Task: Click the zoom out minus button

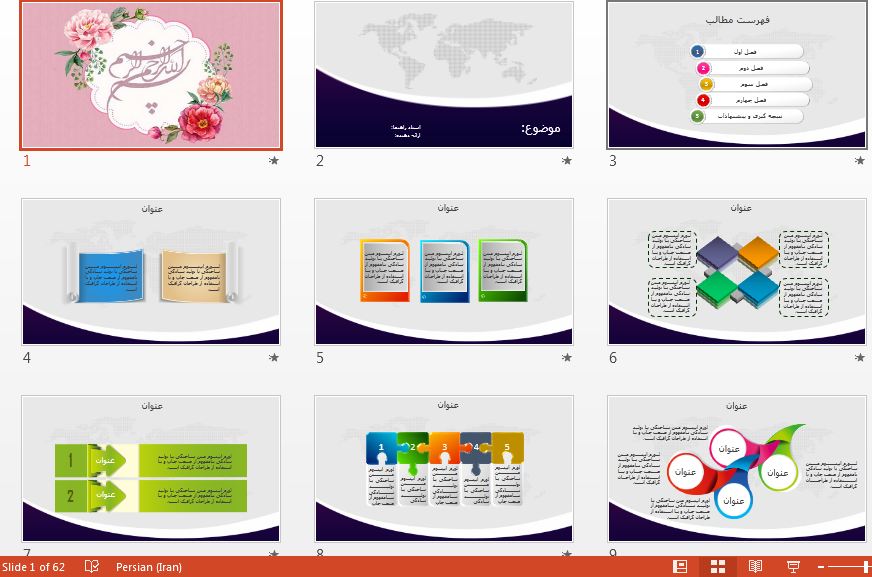Action: pyautogui.click(x=821, y=567)
